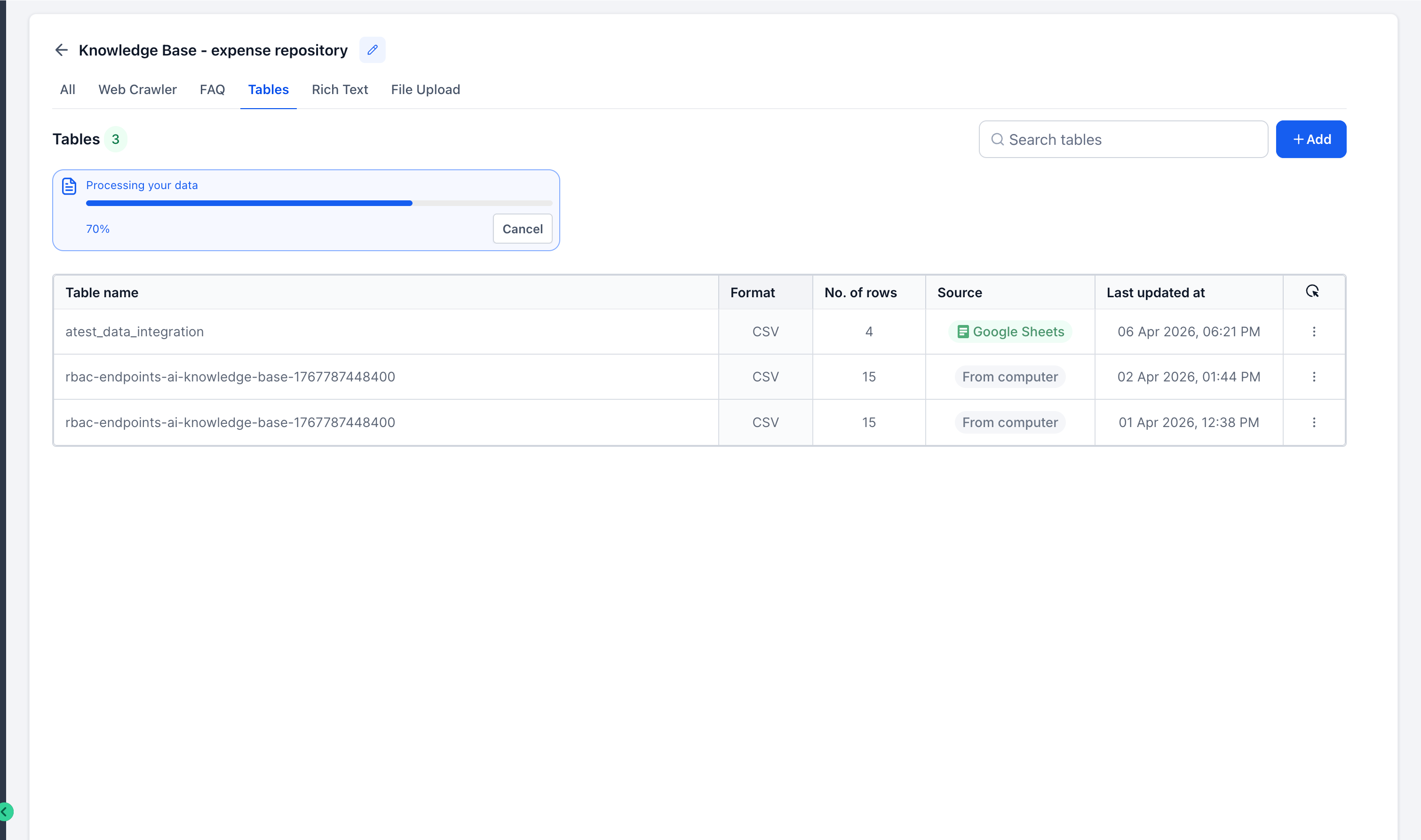Click the atest_data_integration table name
The height and width of the screenshot is (840, 1421).
[135, 332]
